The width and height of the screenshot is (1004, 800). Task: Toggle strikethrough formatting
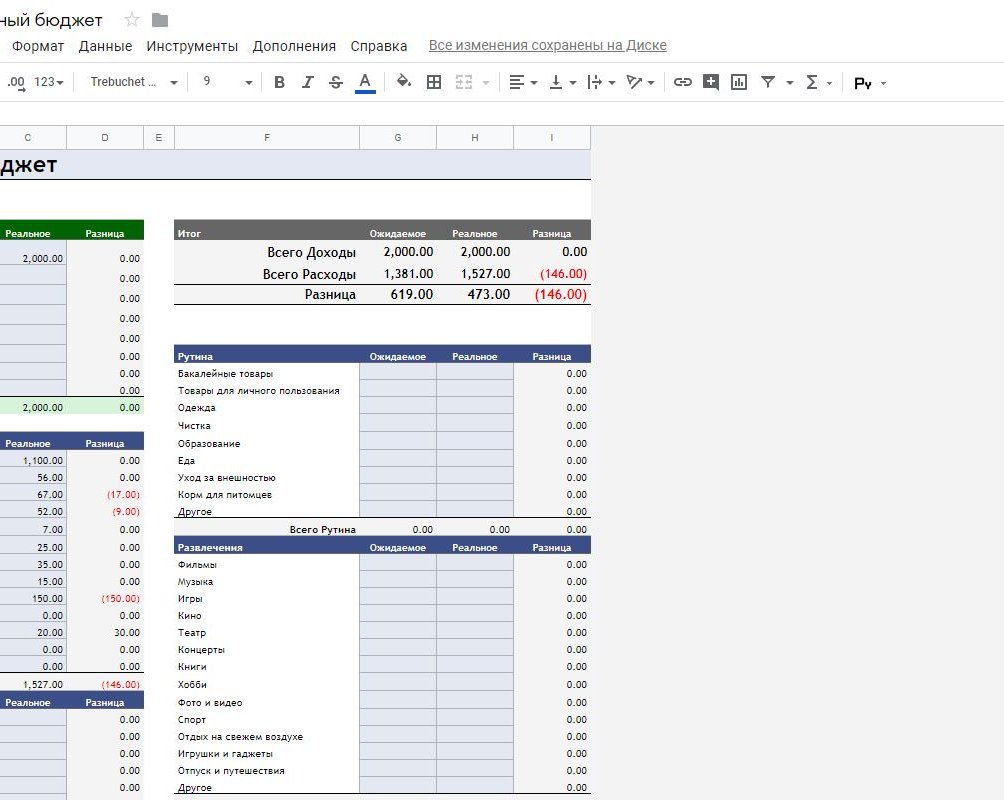click(x=335, y=82)
